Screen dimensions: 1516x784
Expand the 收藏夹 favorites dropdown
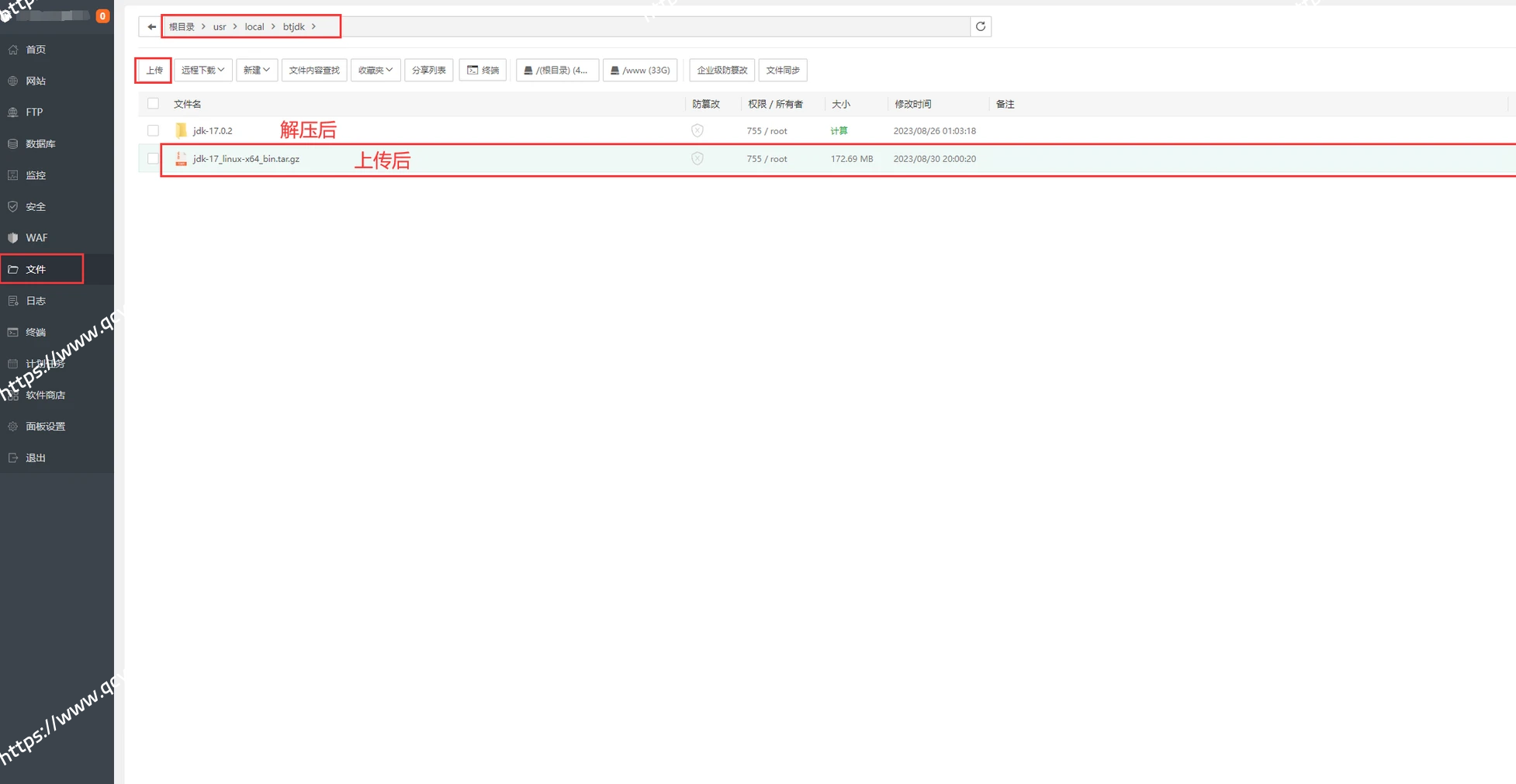point(376,70)
